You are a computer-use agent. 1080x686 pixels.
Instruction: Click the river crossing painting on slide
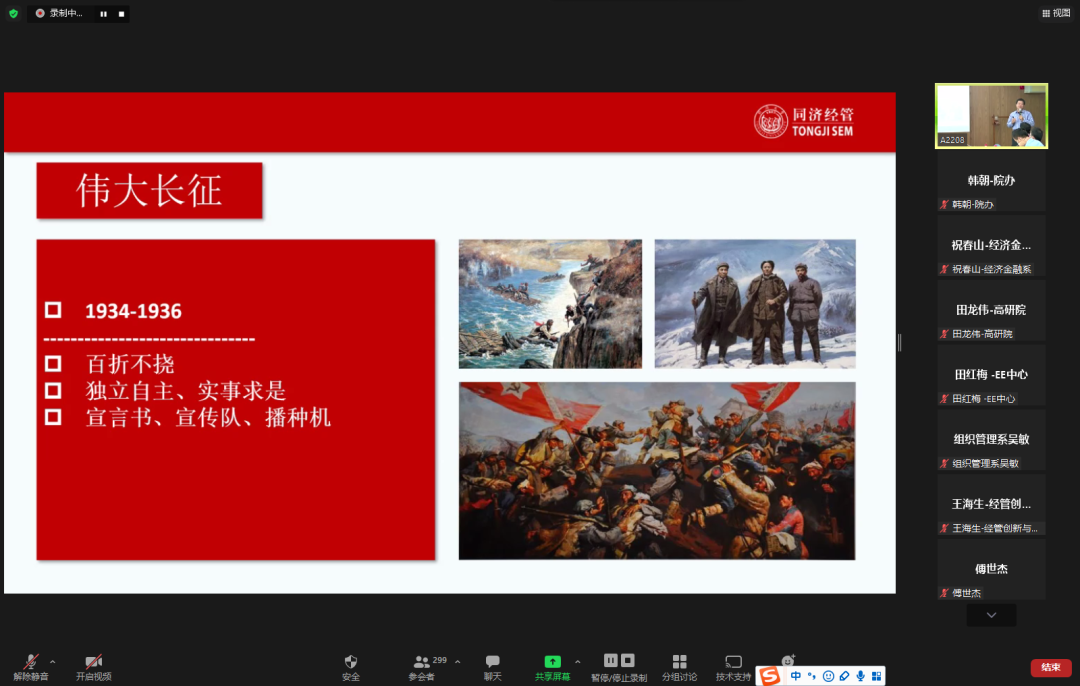click(550, 304)
